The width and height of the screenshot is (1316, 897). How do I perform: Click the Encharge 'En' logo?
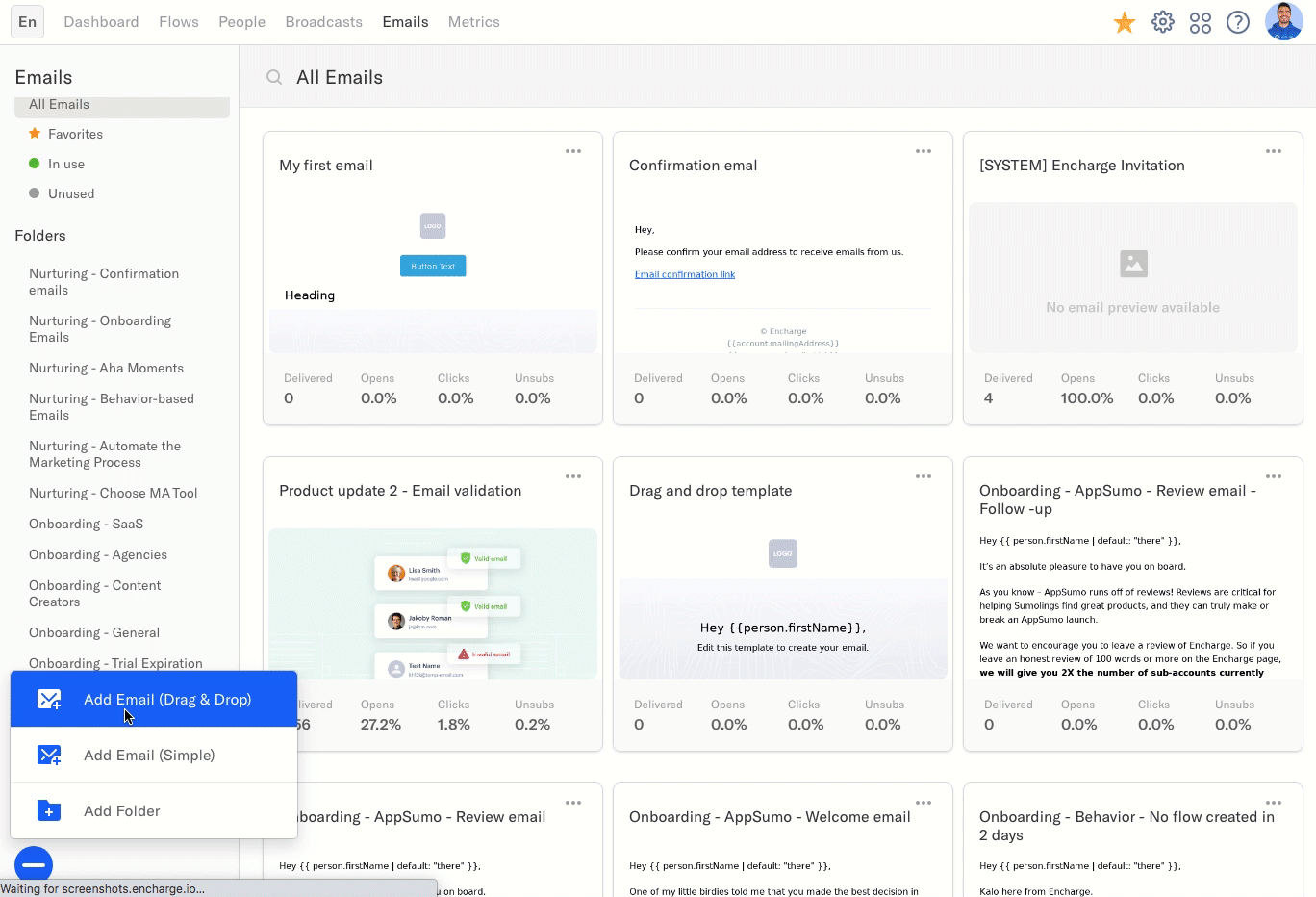point(27,21)
